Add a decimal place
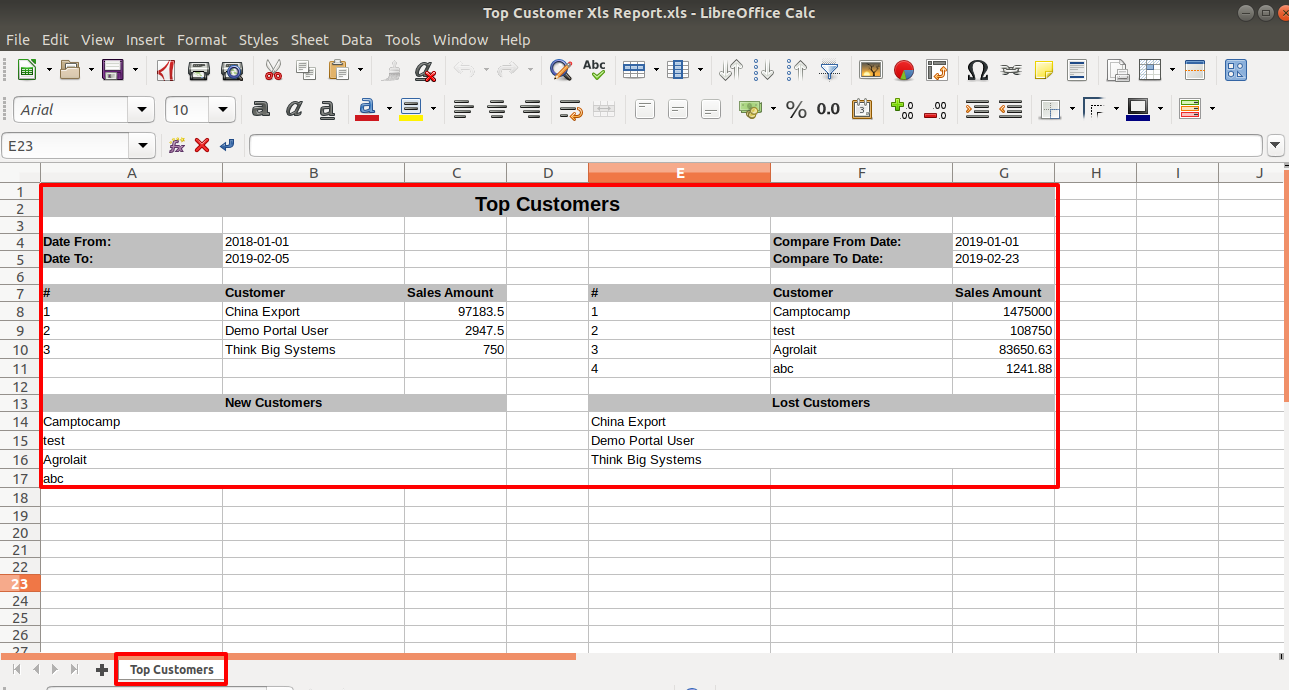Screen dimensions: 1289x690 tap(902, 109)
